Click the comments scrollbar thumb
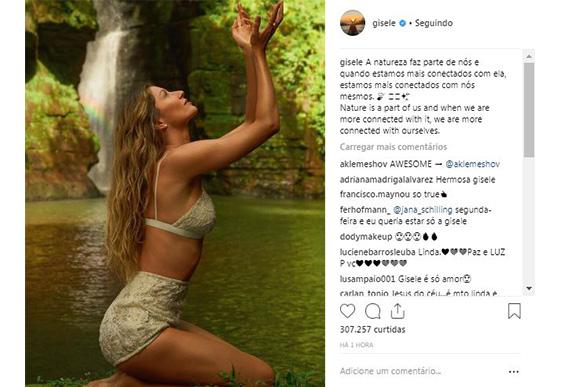The width and height of the screenshot is (580, 387). [529, 110]
